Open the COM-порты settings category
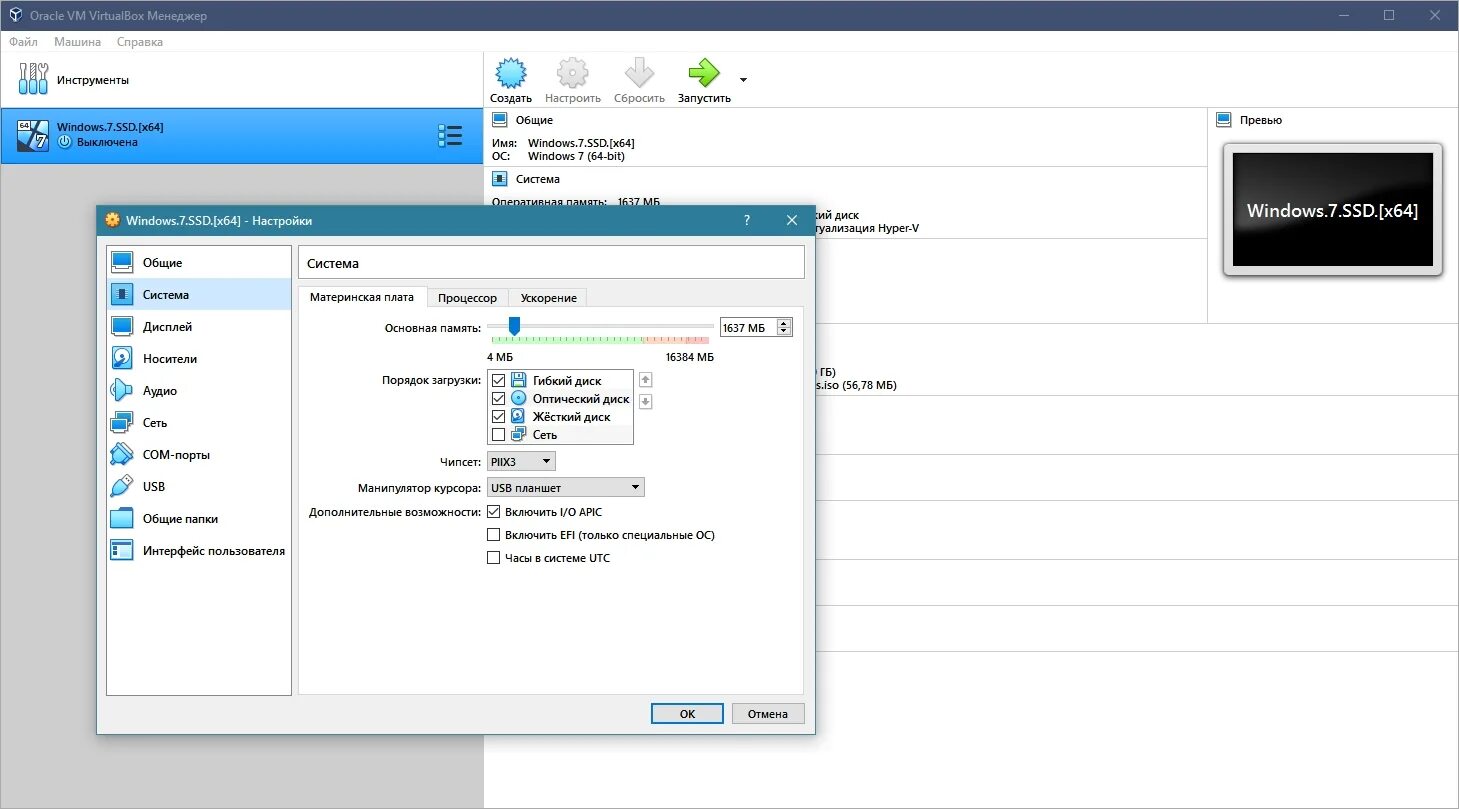 click(x=199, y=455)
